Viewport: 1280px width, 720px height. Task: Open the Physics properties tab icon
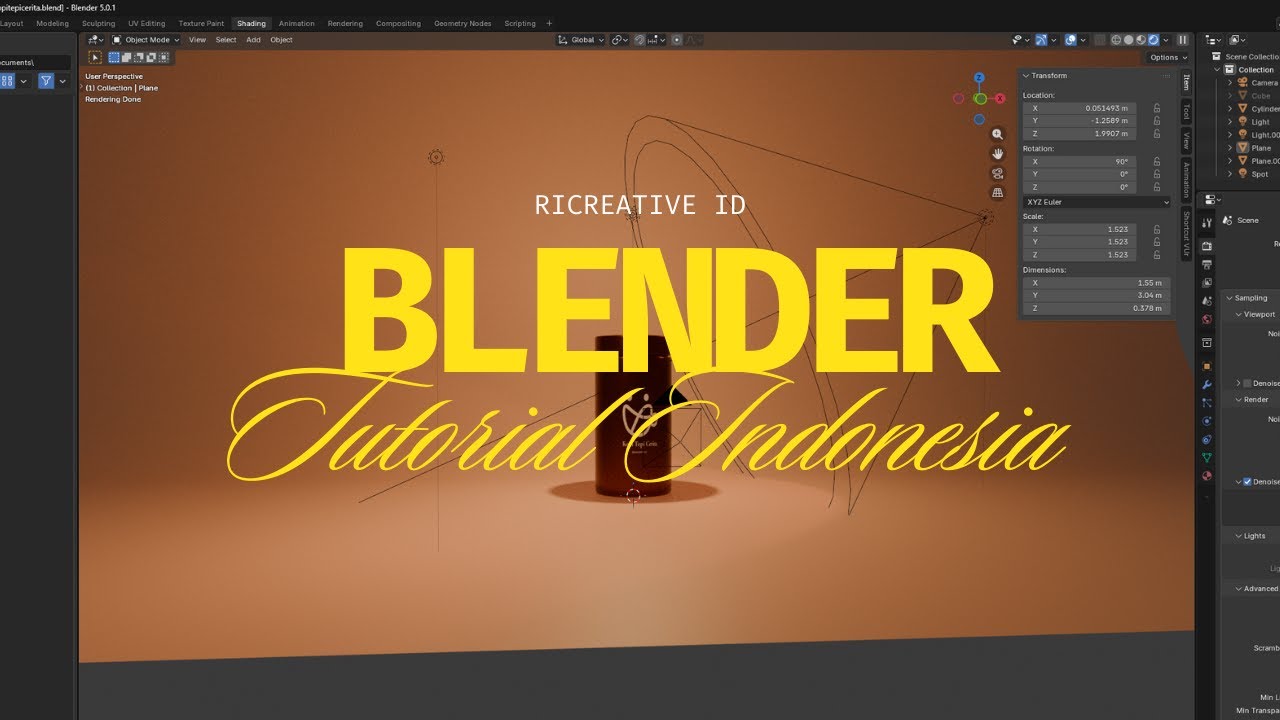point(1207,421)
